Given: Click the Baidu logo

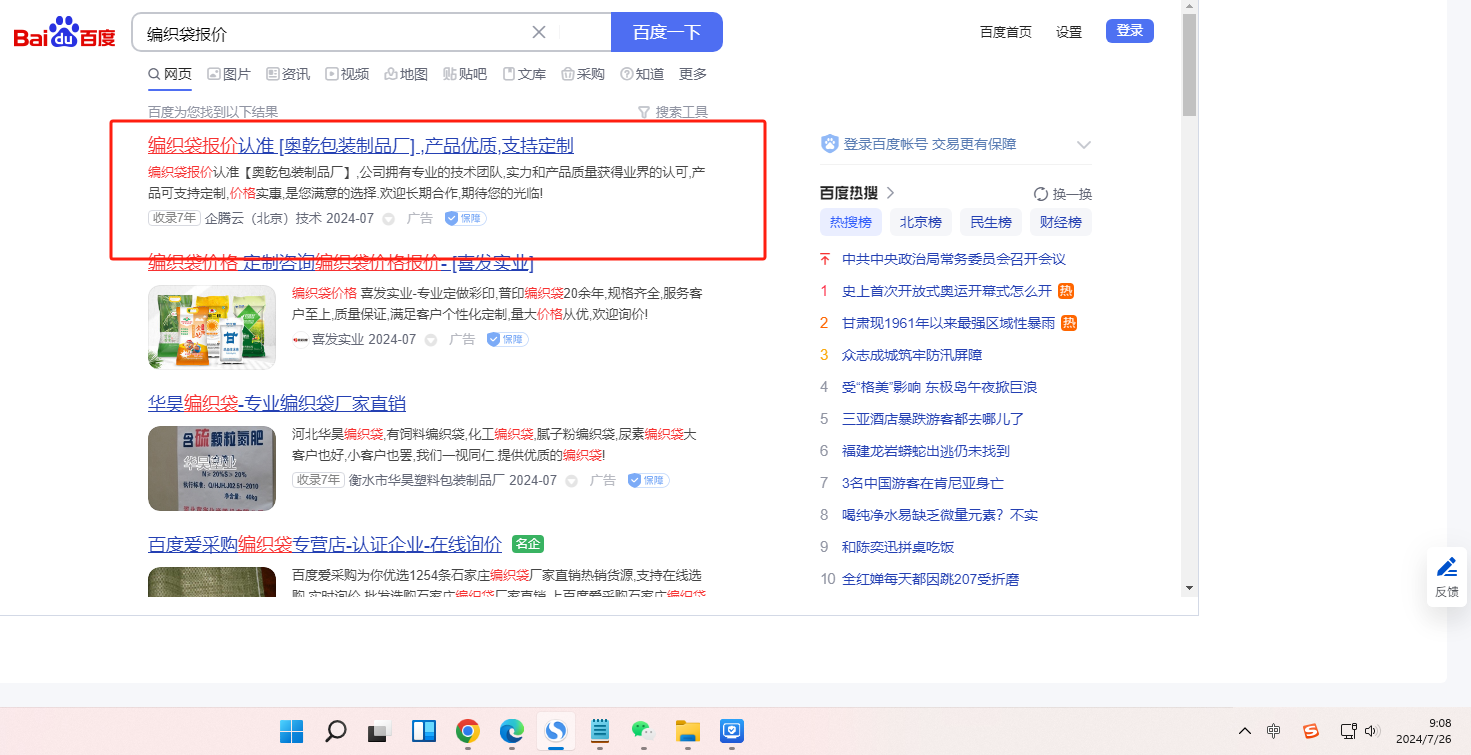Looking at the screenshot, I should click(64, 33).
